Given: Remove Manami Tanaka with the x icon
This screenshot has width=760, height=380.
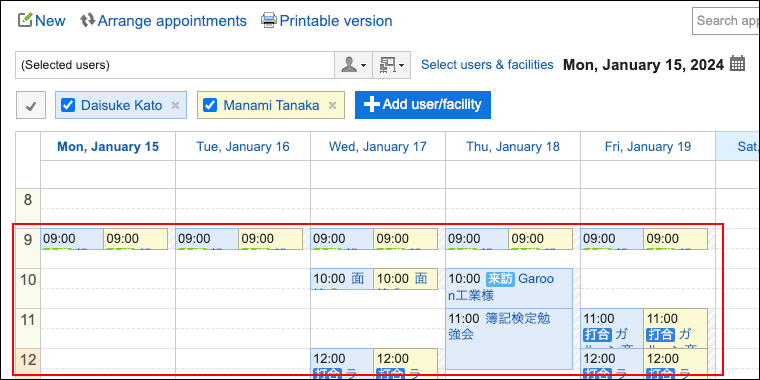Looking at the screenshot, I should point(332,105).
